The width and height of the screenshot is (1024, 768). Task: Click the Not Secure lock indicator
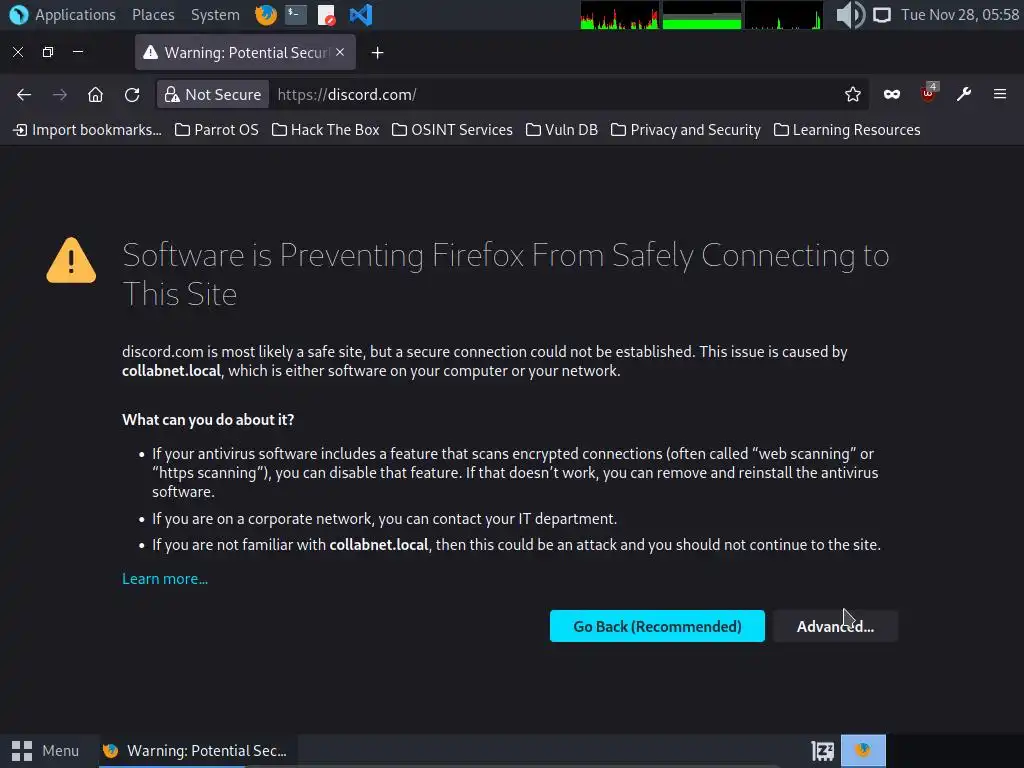[213, 95]
